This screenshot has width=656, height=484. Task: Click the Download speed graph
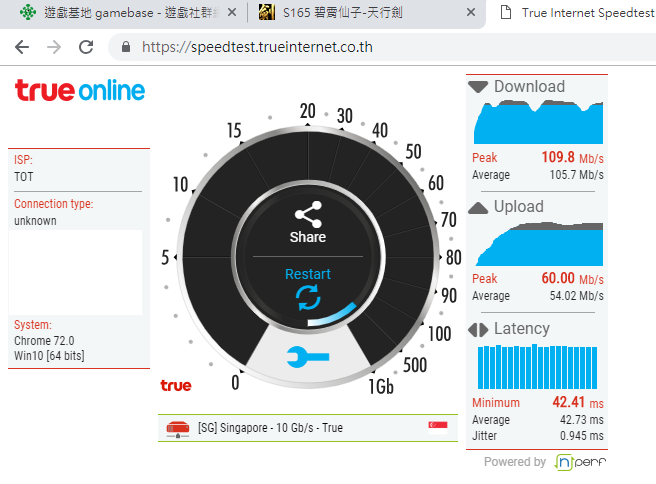tap(538, 122)
